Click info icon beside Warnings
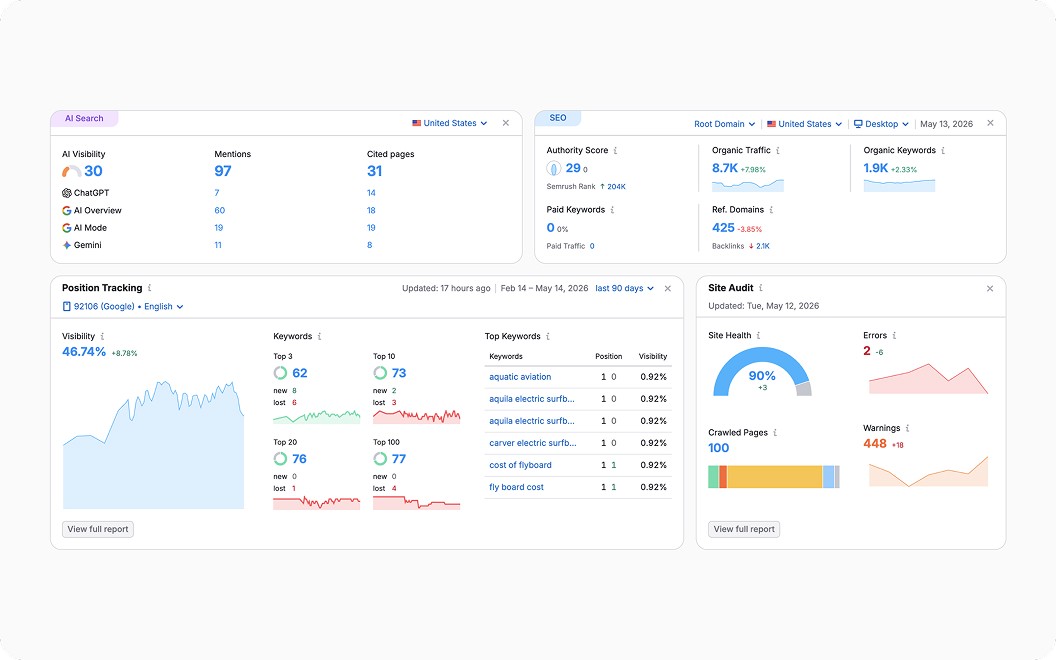Viewport: 1056px width, 660px height. [908, 428]
